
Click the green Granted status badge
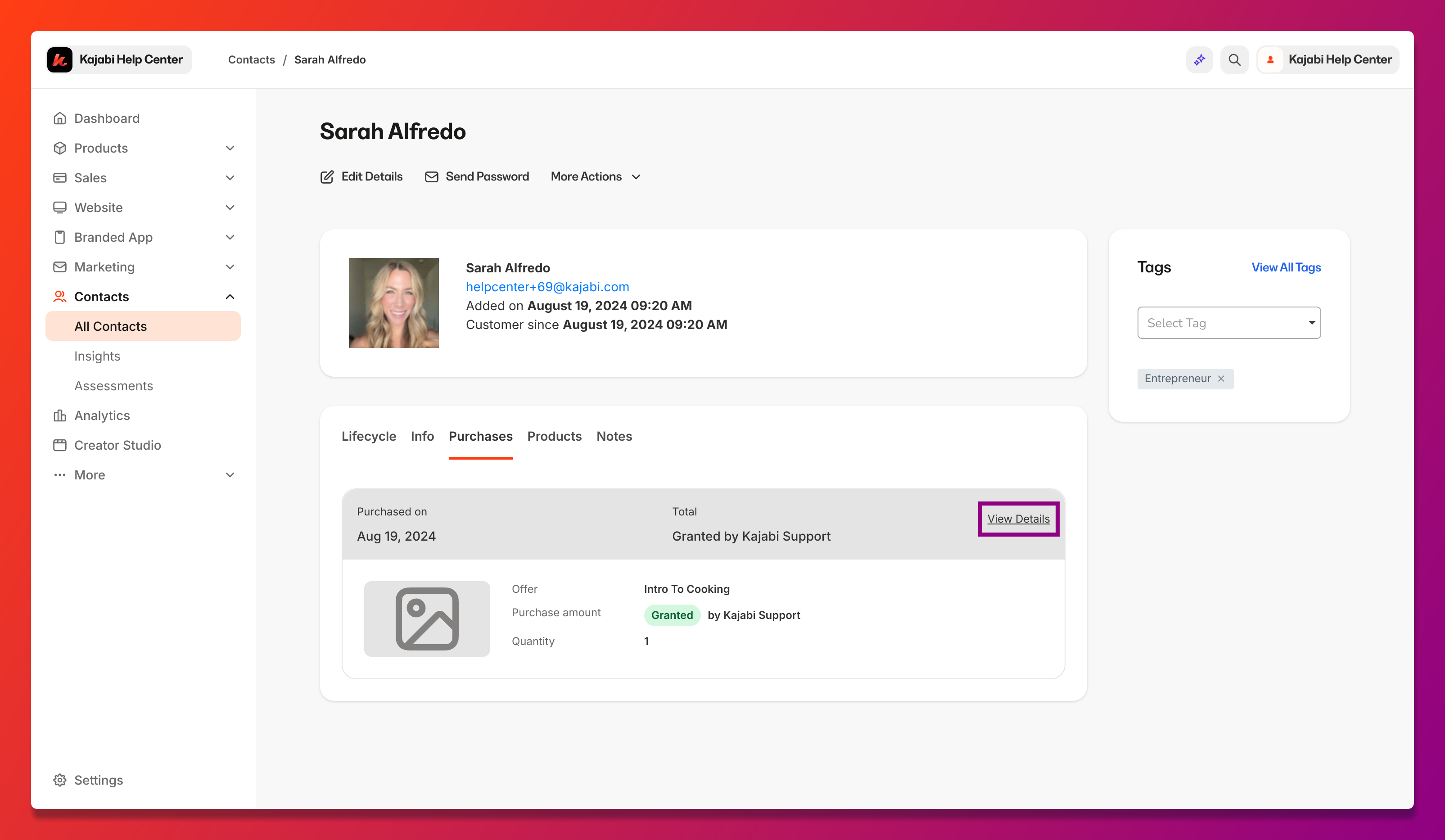pos(672,615)
